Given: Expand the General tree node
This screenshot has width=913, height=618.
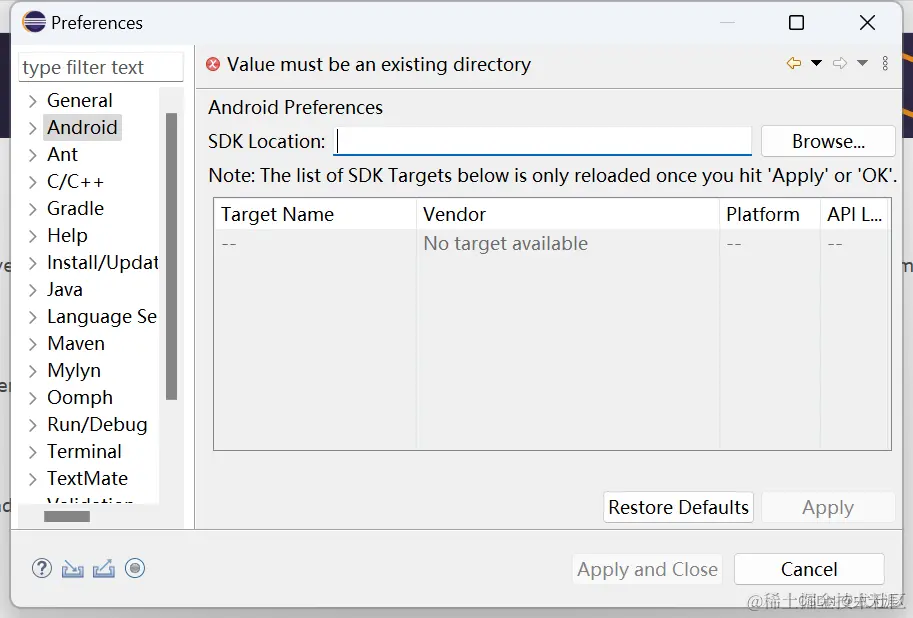Looking at the screenshot, I should coord(33,101).
